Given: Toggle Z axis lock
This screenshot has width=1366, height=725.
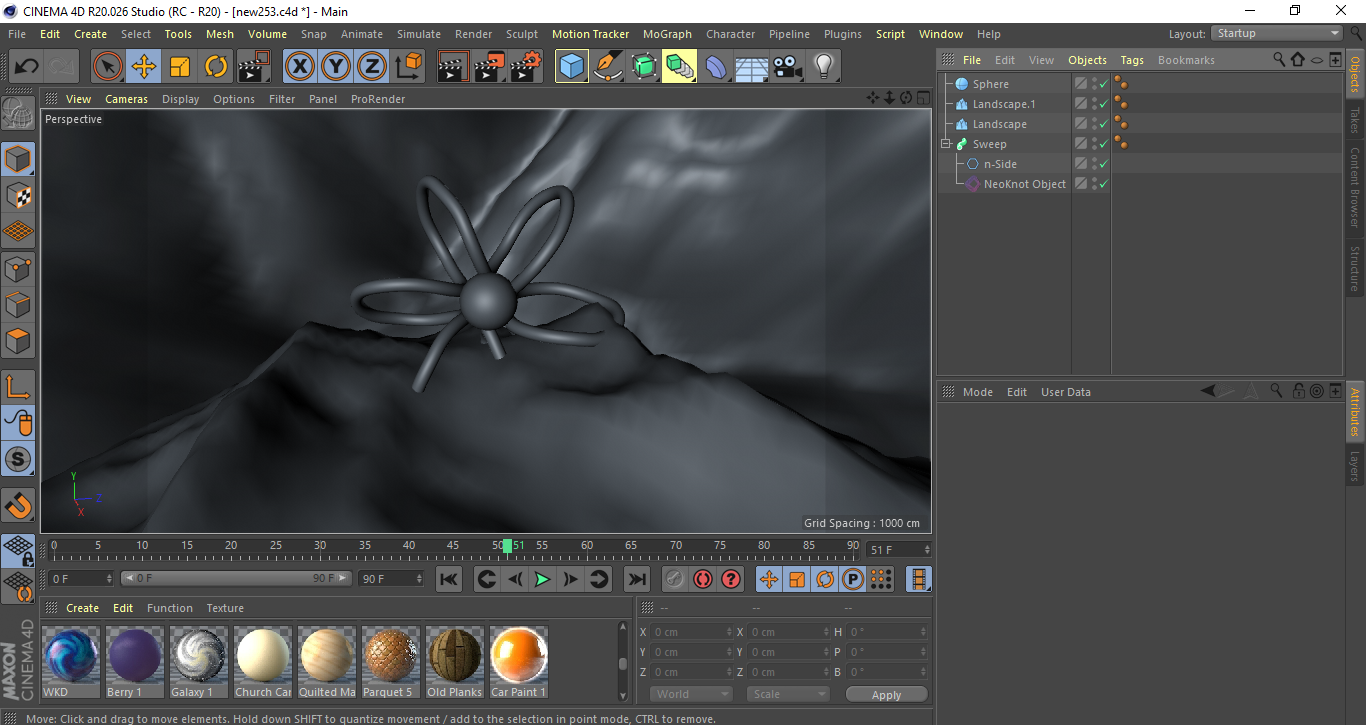Looking at the screenshot, I should (x=372, y=67).
